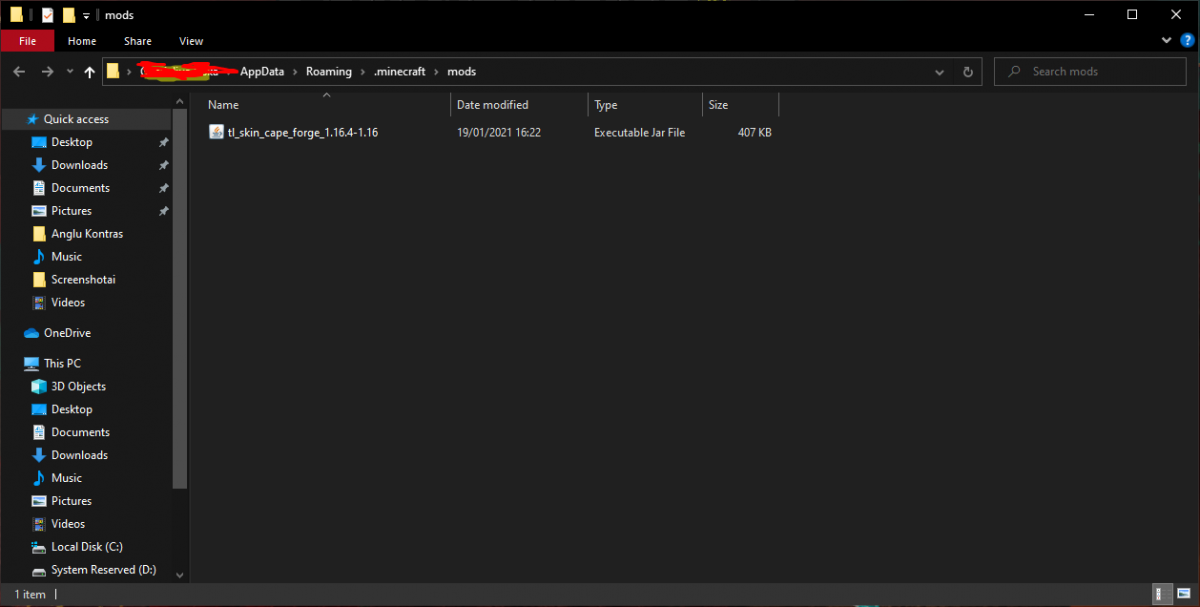The height and width of the screenshot is (607, 1200).
Task: Open Documents under Quick access
Action: [x=80, y=188]
